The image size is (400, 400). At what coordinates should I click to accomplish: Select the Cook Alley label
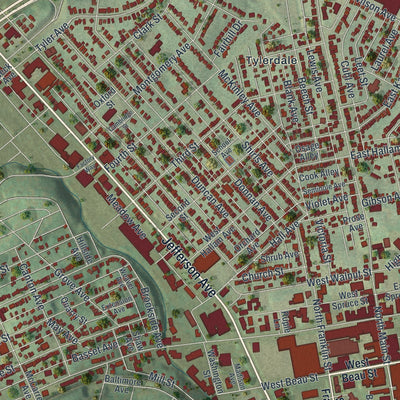(x=319, y=175)
